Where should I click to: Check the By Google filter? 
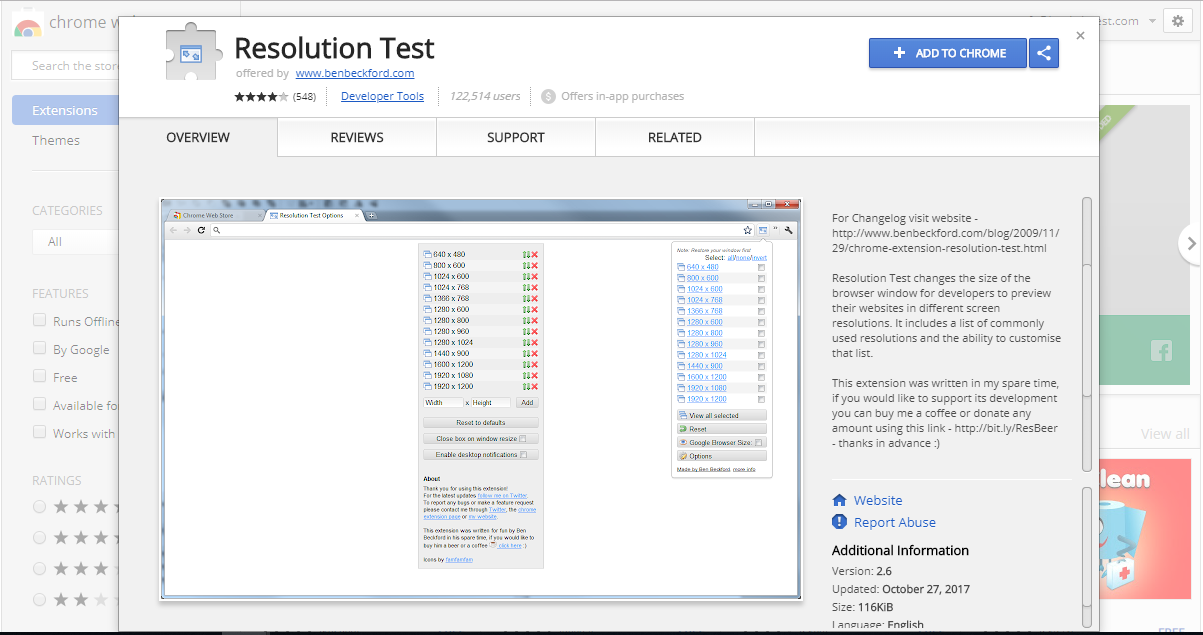(40, 348)
